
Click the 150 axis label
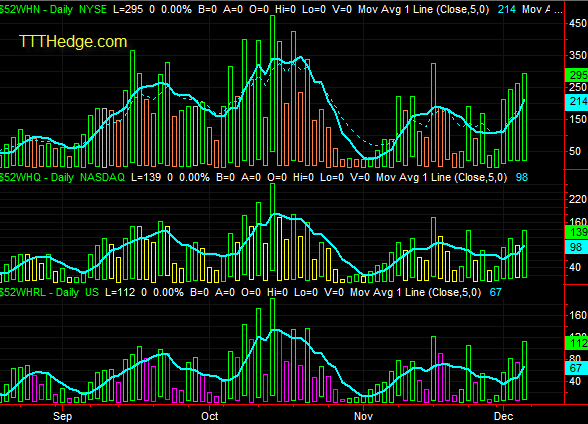coord(578,119)
